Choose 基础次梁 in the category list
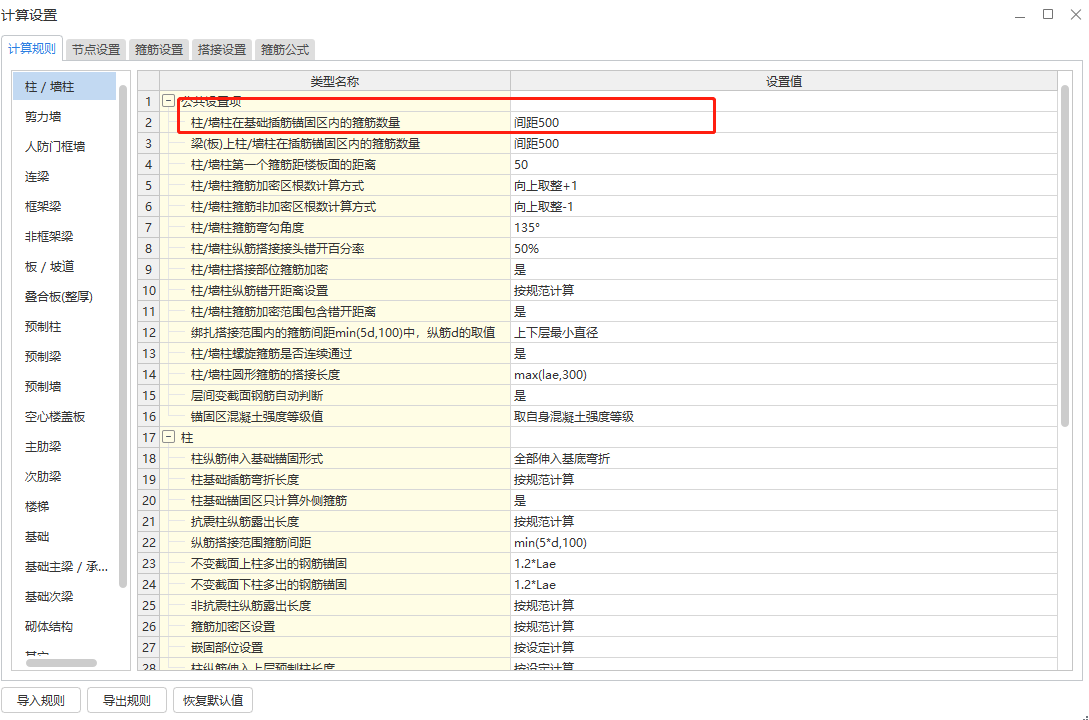This screenshot has height=720, width=1089. click(x=65, y=596)
